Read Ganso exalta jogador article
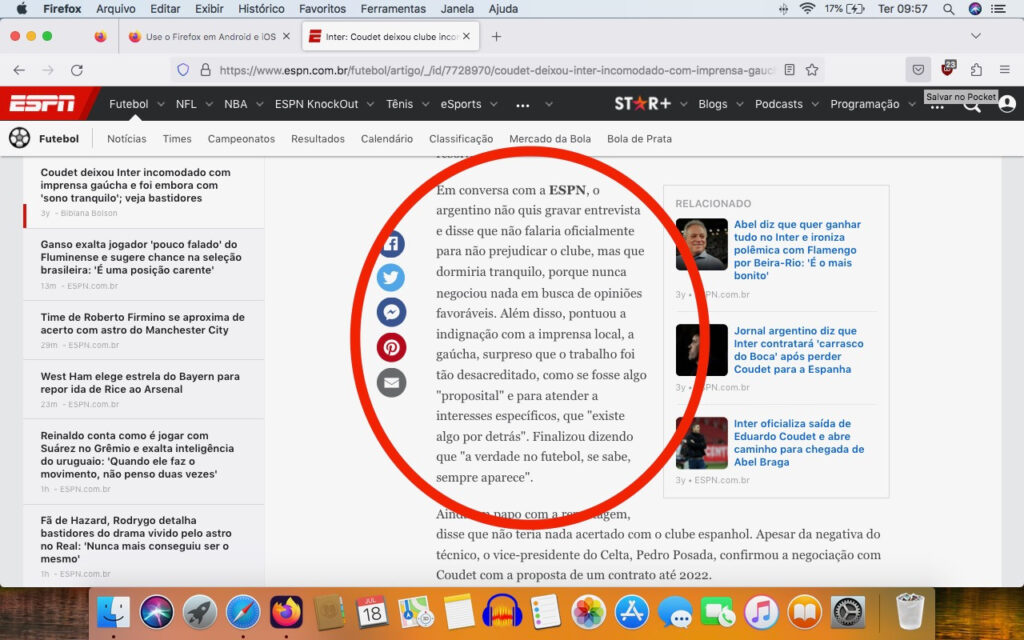The image size is (1024, 640). (x=141, y=257)
